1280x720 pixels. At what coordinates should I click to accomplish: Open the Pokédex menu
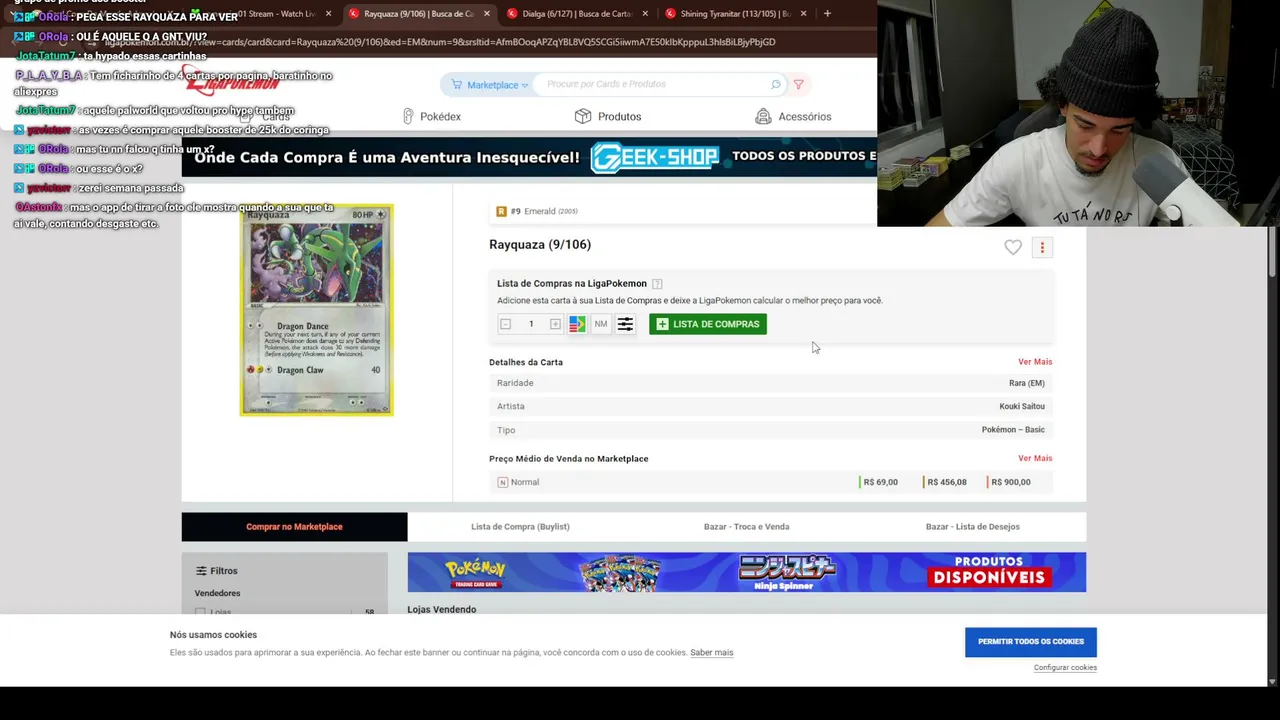coord(431,116)
